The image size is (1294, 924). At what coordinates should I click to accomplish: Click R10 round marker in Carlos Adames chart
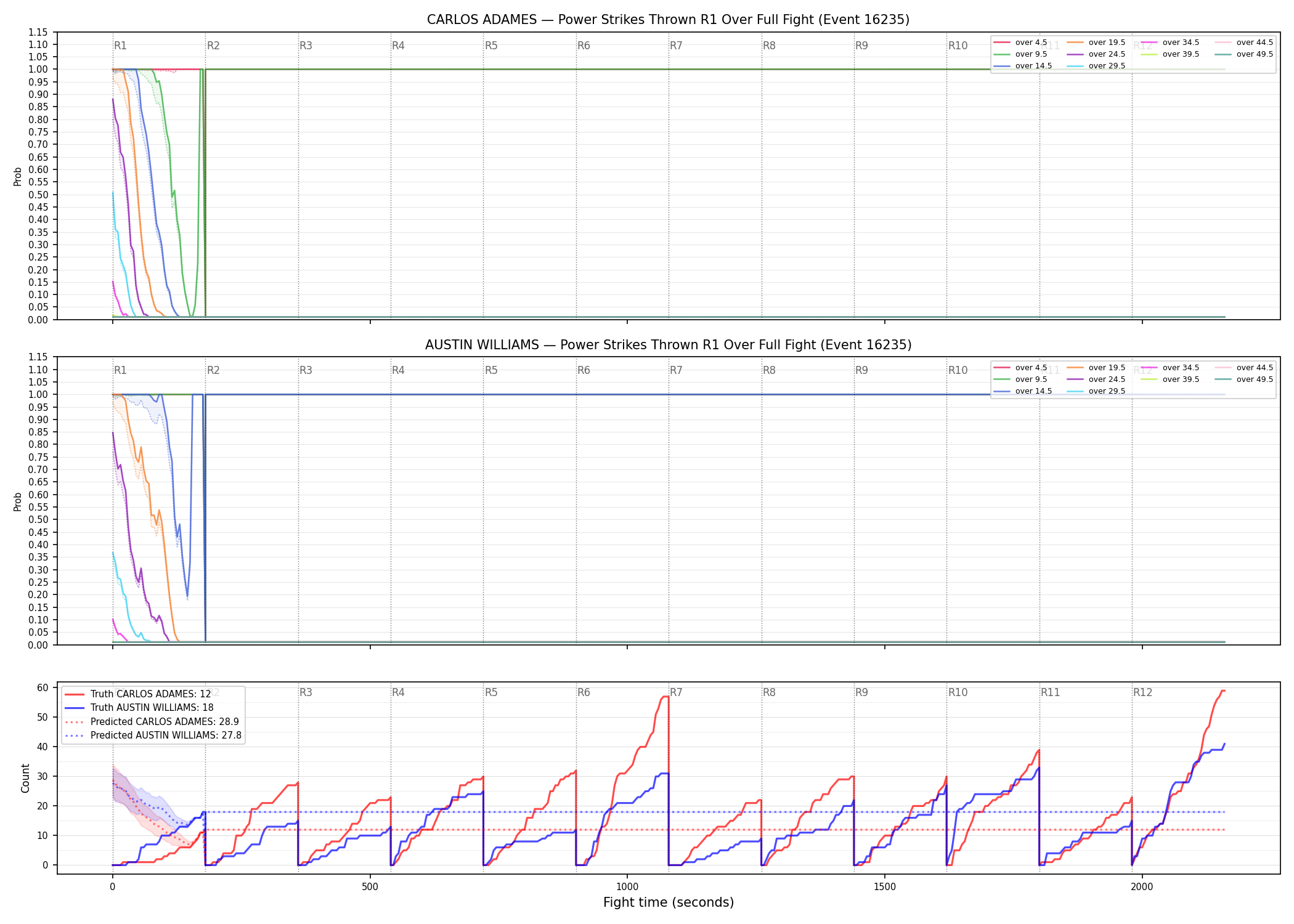[958, 46]
